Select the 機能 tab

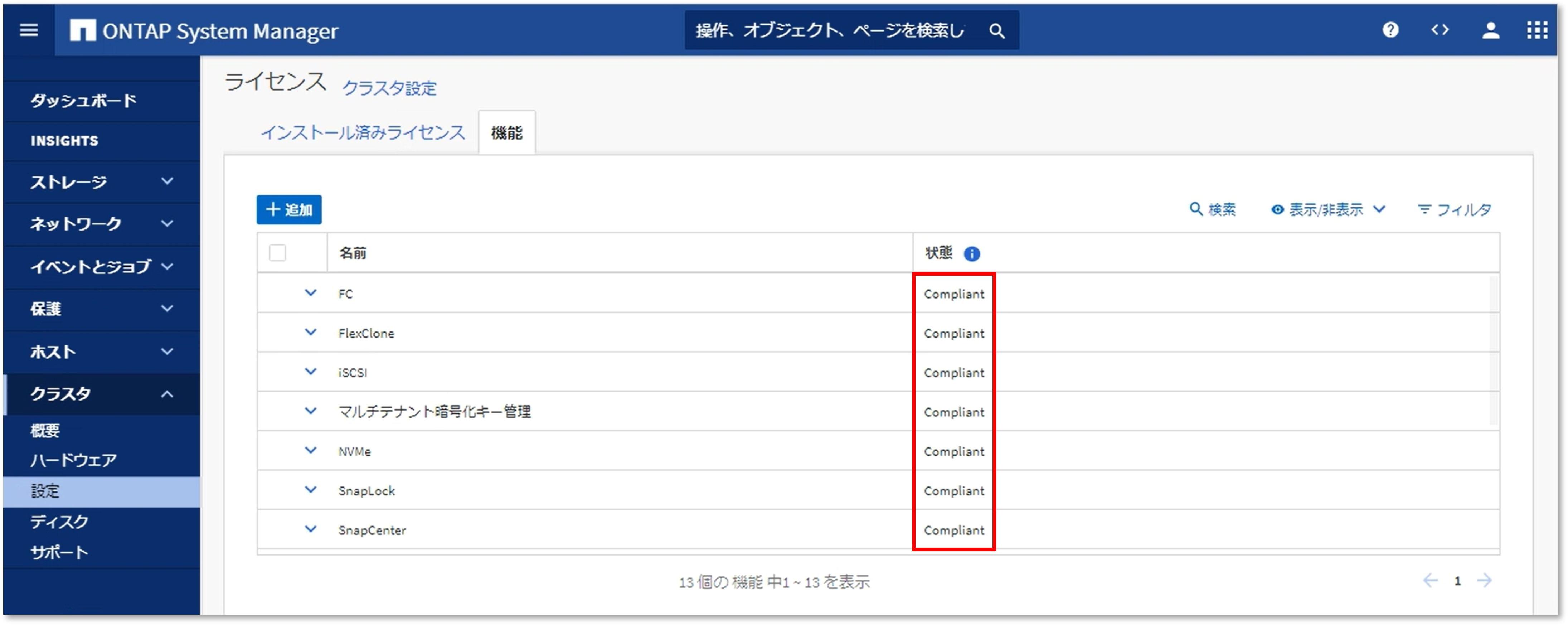pos(507,132)
